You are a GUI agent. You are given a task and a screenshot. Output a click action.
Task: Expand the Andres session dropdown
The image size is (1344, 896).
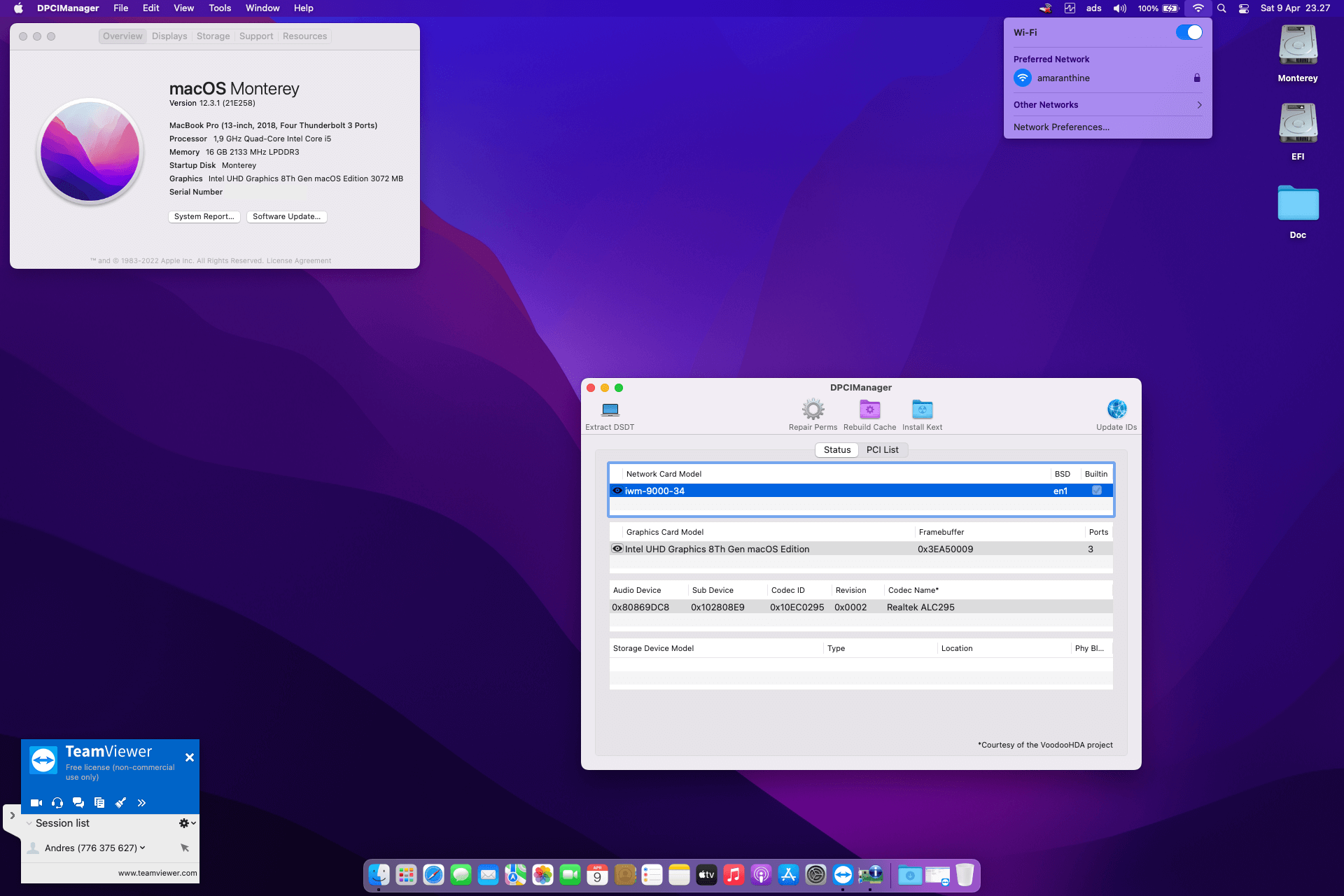pyautogui.click(x=143, y=848)
